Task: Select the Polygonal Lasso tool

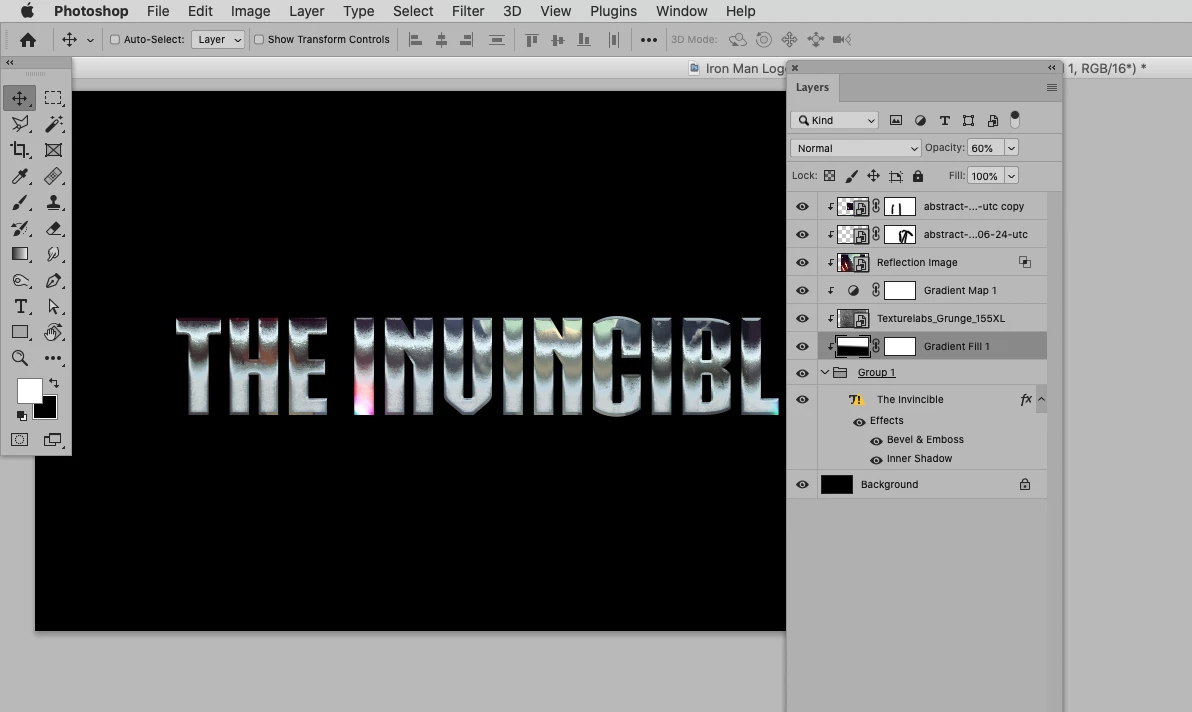Action: pos(20,124)
